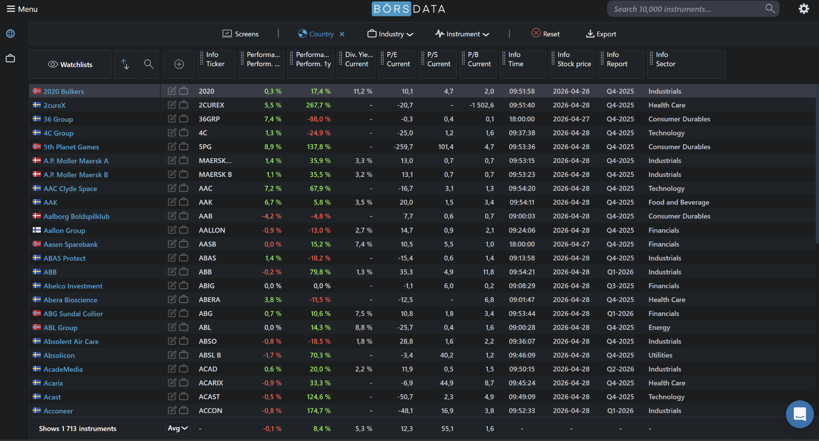
Task: Open the Watchlists panel
Action: (x=70, y=64)
